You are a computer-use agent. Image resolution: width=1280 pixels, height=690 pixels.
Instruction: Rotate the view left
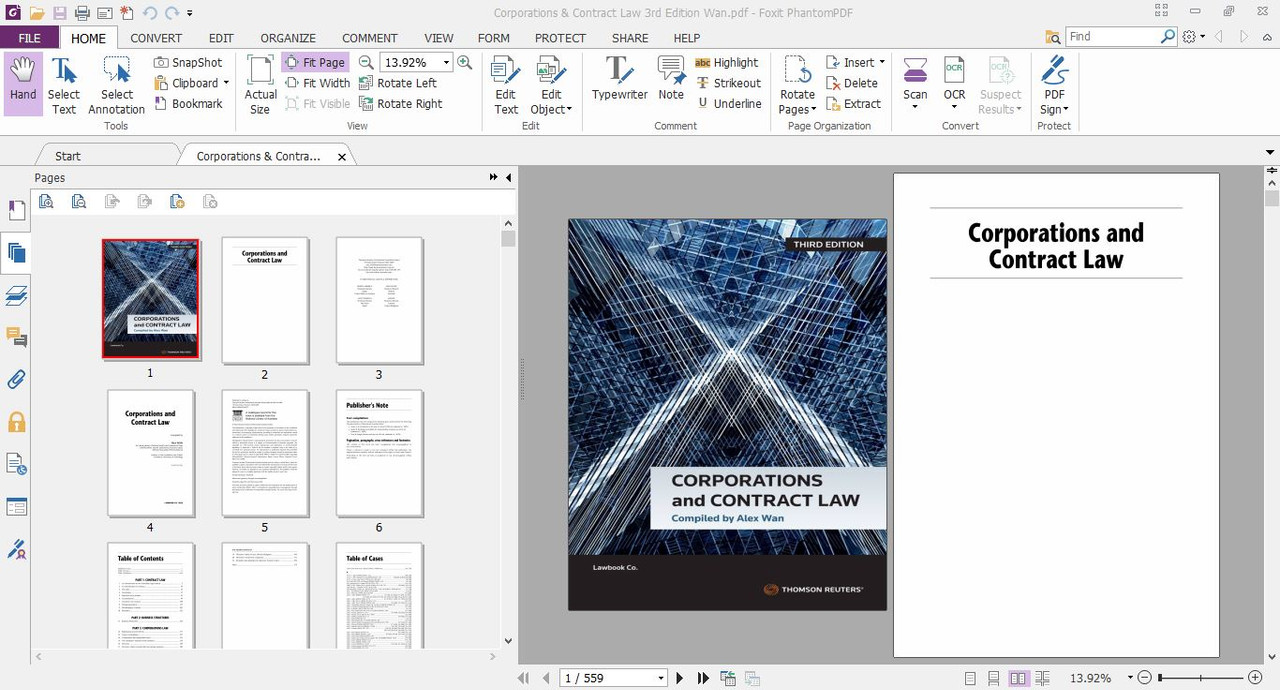pyautogui.click(x=397, y=83)
